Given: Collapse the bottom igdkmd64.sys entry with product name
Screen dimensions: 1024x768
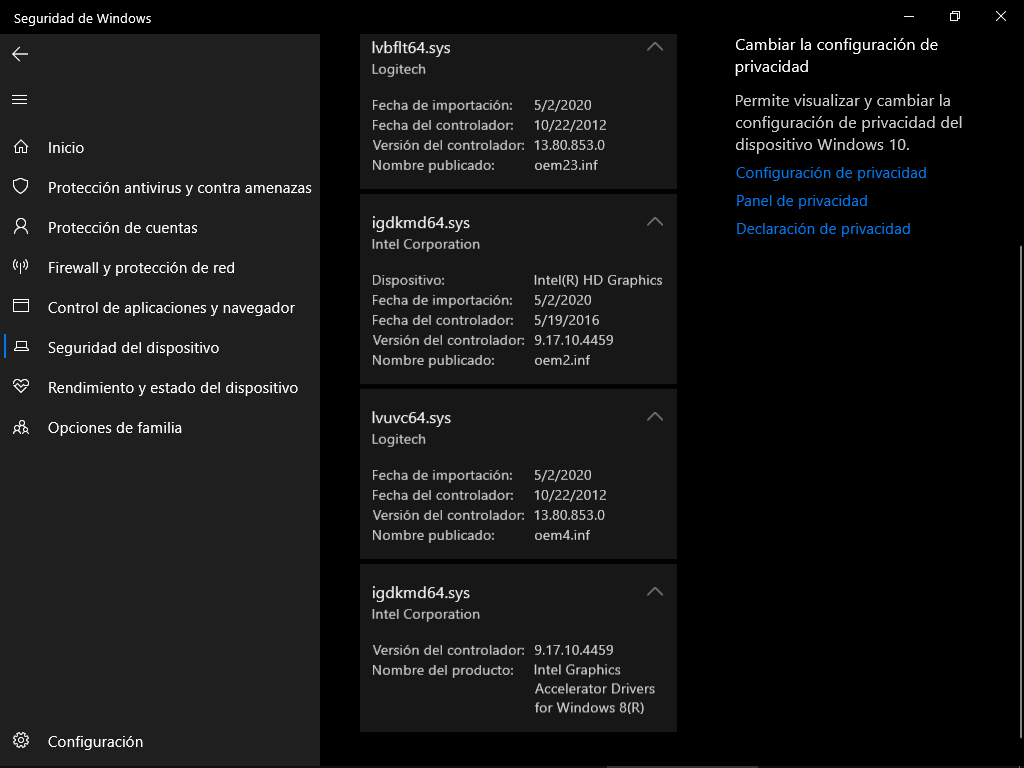Looking at the screenshot, I should click(x=654, y=592).
